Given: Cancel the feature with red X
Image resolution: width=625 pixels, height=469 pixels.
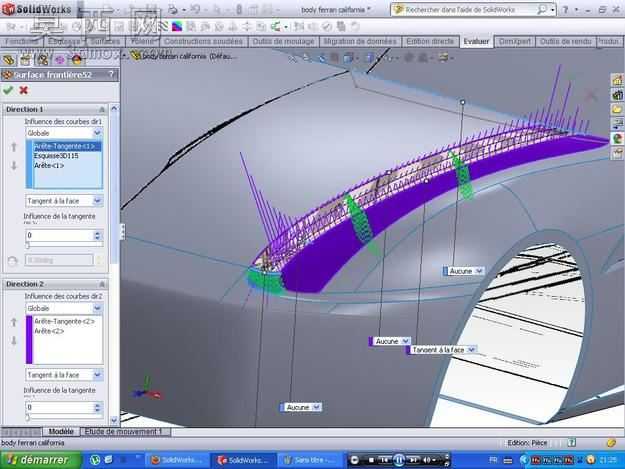Looking at the screenshot, I should [x=24, y=90].
